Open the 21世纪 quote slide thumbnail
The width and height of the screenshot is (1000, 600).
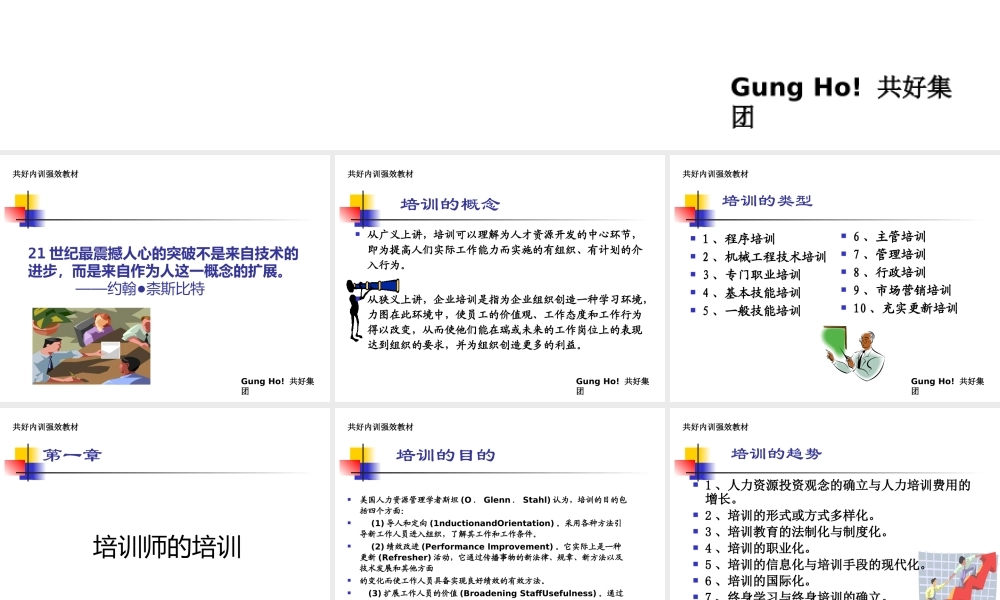coord(165,279)
